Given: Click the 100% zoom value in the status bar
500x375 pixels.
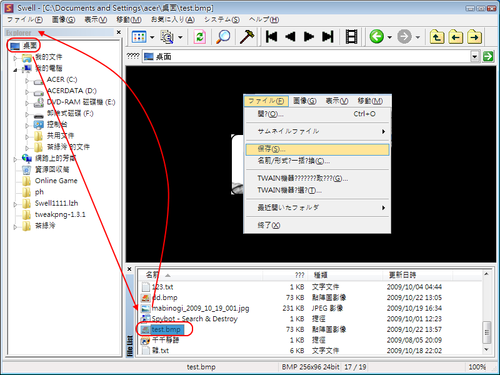Looking at the screenshot, I should (x=477, y=367).
